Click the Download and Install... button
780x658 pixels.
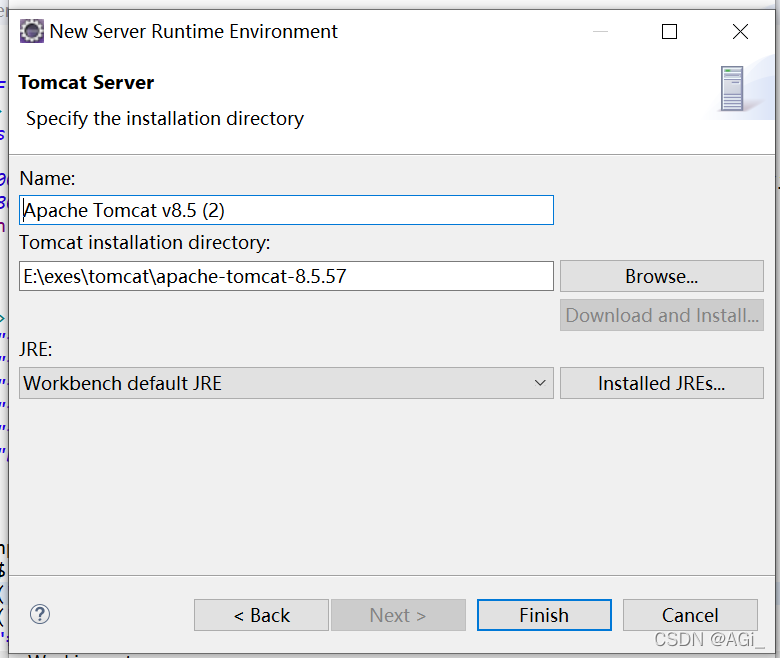(x=662, y=315)
